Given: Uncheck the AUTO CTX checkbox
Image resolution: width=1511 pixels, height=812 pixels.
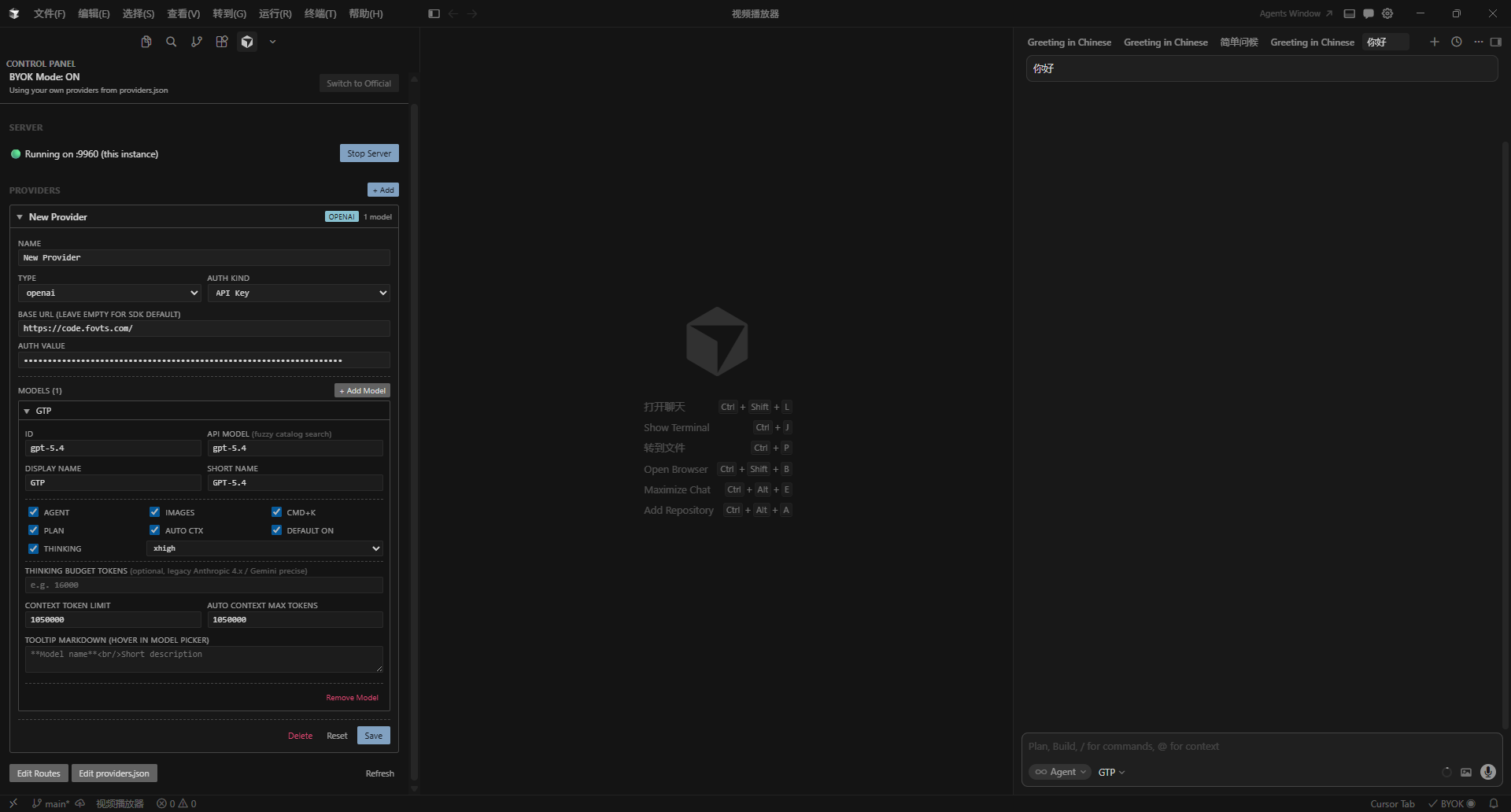Looking at the screenshot, I should point(154,530).
